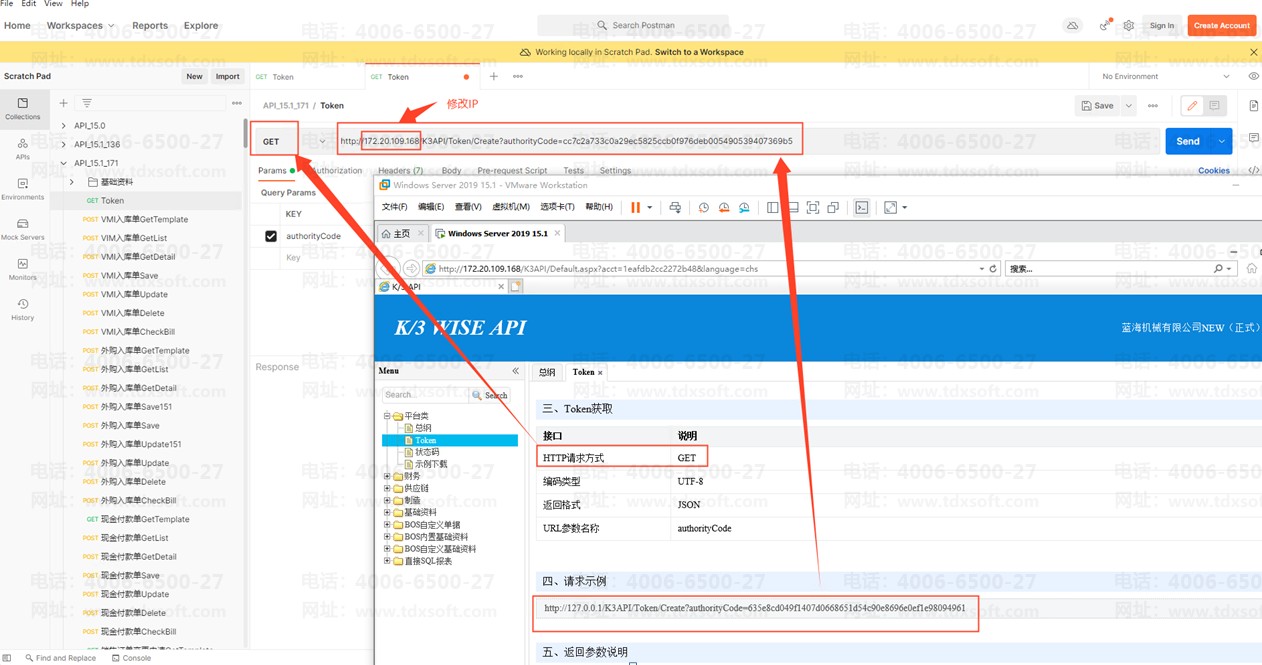The image size is (1262, 665).
Task: Click the browser home icon in the VM
Action: pyautogui.click(x=1251, y=268)
